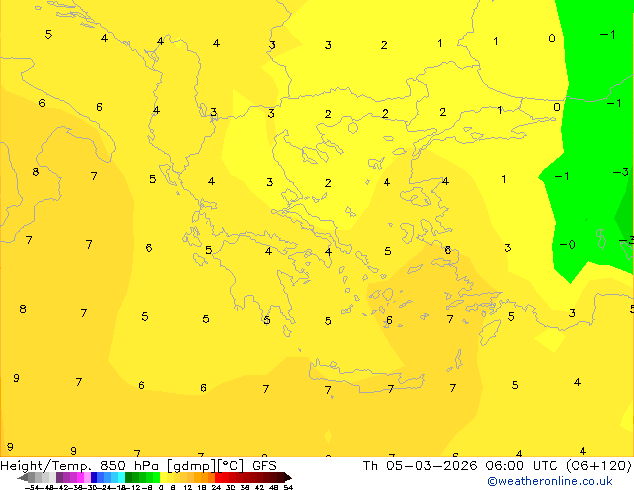Image resolution: width=634 pixels, height=490 pixels.
Task: Pick the dark purple legend swatch
Action: point(59,477)
